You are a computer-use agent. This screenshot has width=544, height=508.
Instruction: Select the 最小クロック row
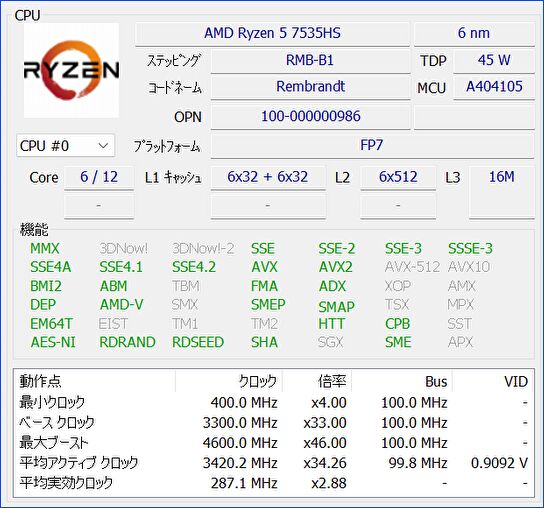pos(274,403)
